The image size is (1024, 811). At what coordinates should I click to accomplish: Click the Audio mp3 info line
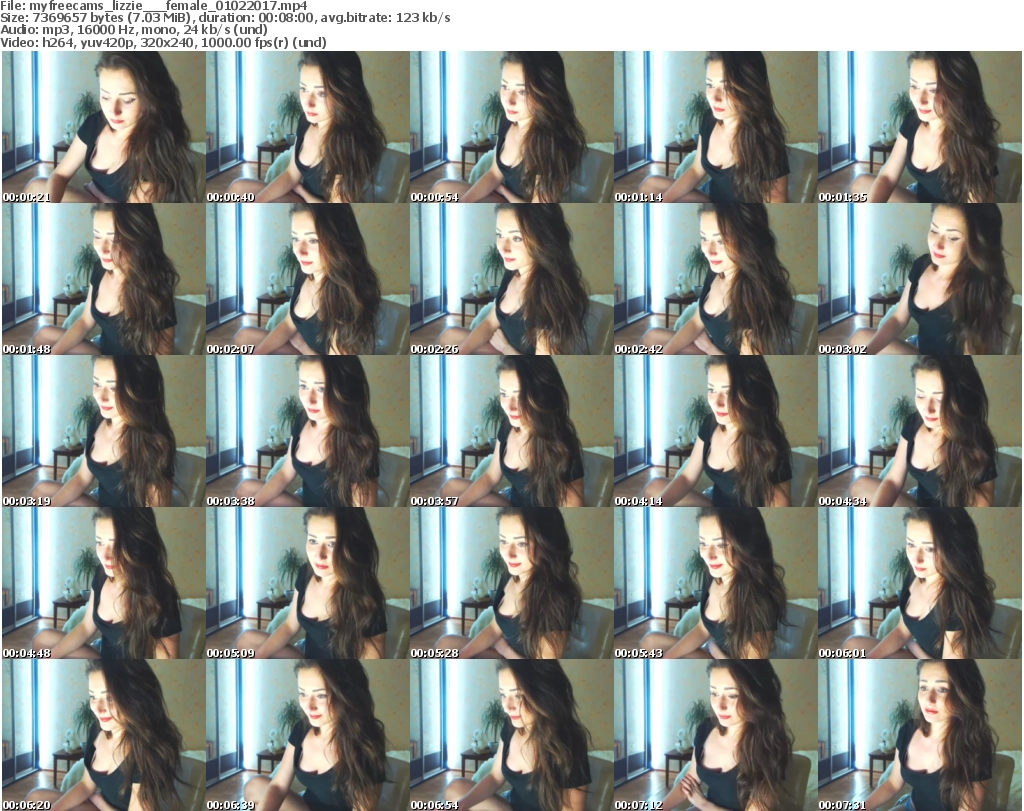pyautogui.click(x=134, y=30)
